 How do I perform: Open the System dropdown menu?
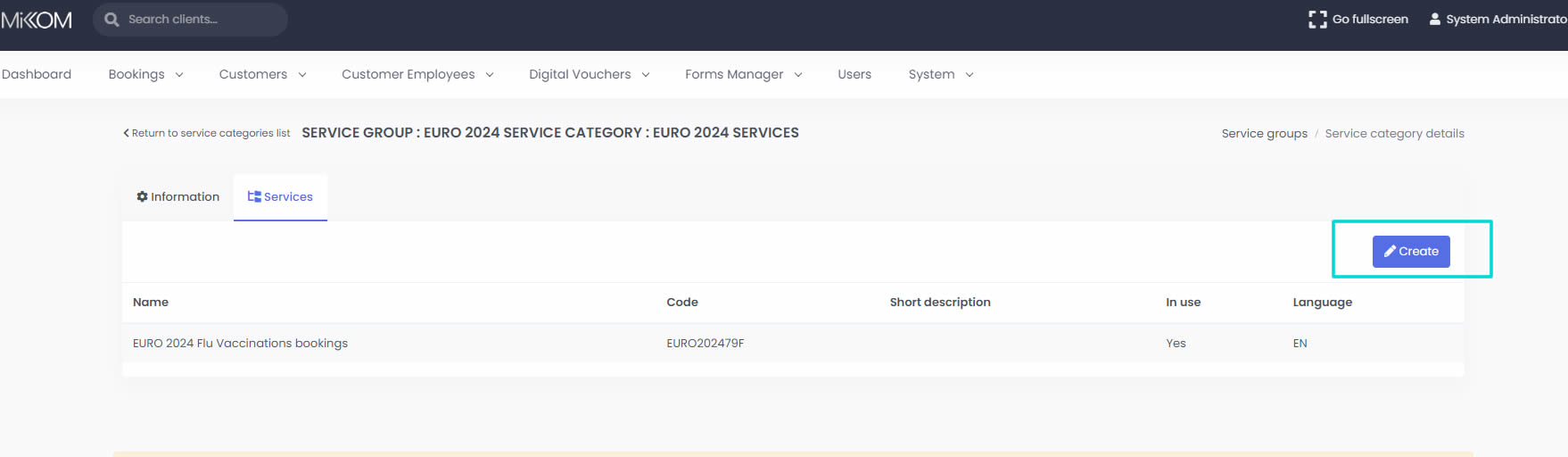point(940,74)
